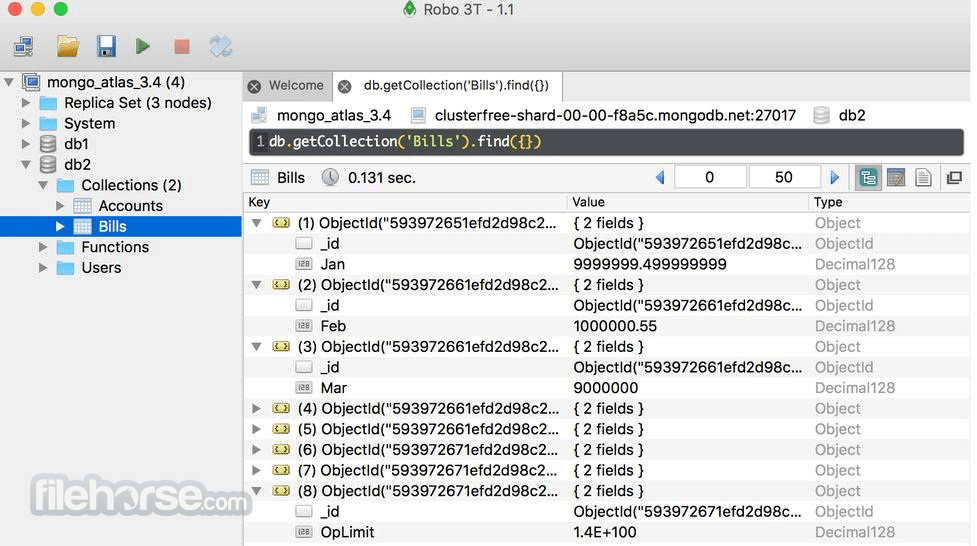Expand document (5) in results
This screenshot has width=977, height=546.
pos(256,429)
